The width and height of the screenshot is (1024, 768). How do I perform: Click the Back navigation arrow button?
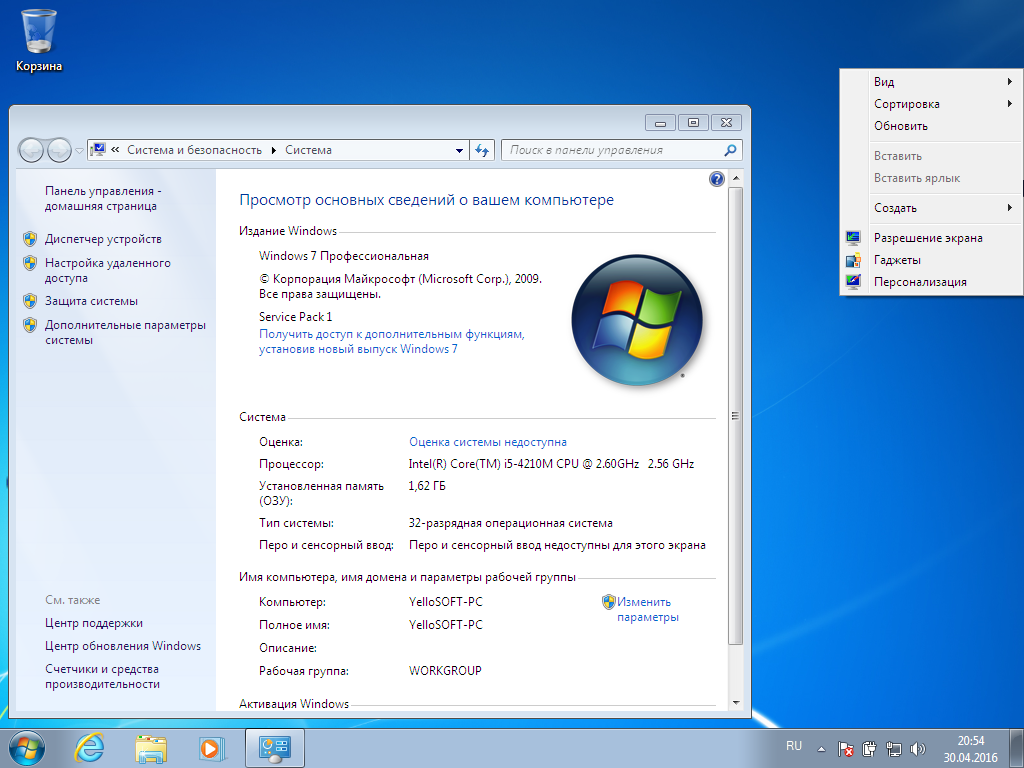[x=31, y=151]
